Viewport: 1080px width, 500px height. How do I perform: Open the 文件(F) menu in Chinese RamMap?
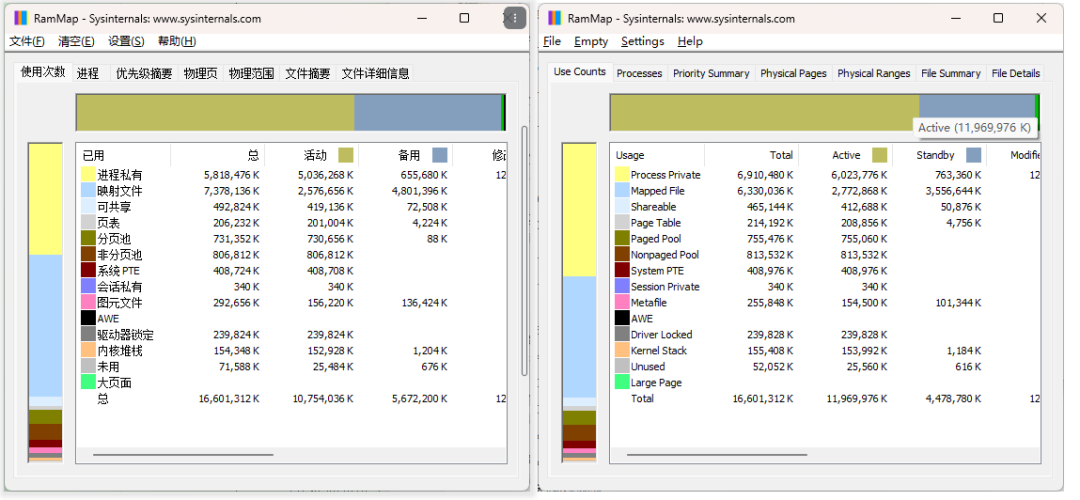27,41
